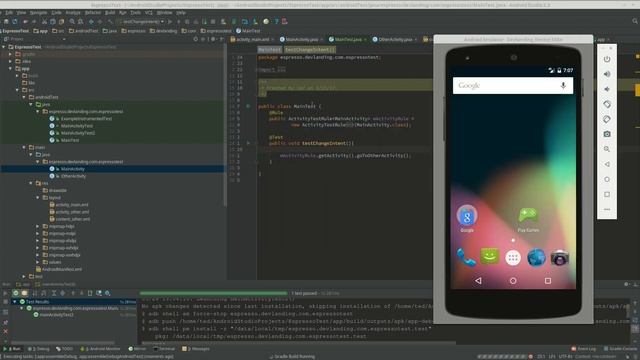This screenshot has height=360, width=640.
Task: Tap the on-screen Home navigation button
Action: point(513,281)
